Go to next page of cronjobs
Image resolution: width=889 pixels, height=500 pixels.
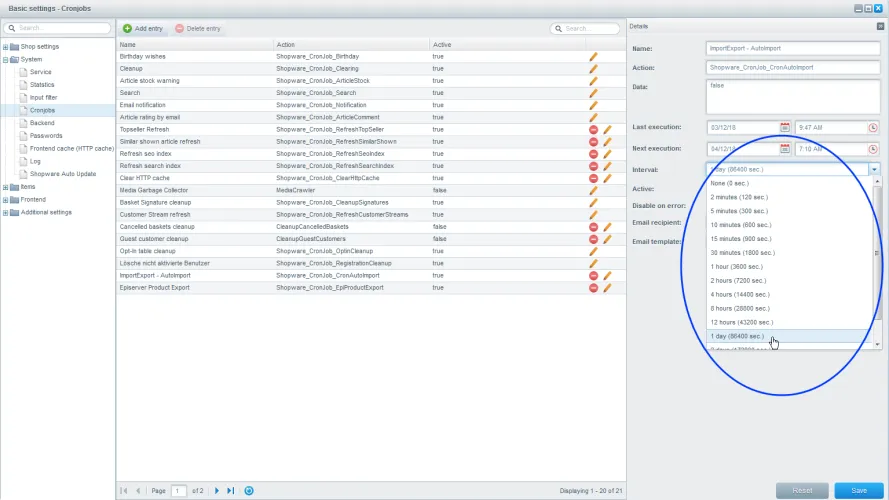point(217,491)
